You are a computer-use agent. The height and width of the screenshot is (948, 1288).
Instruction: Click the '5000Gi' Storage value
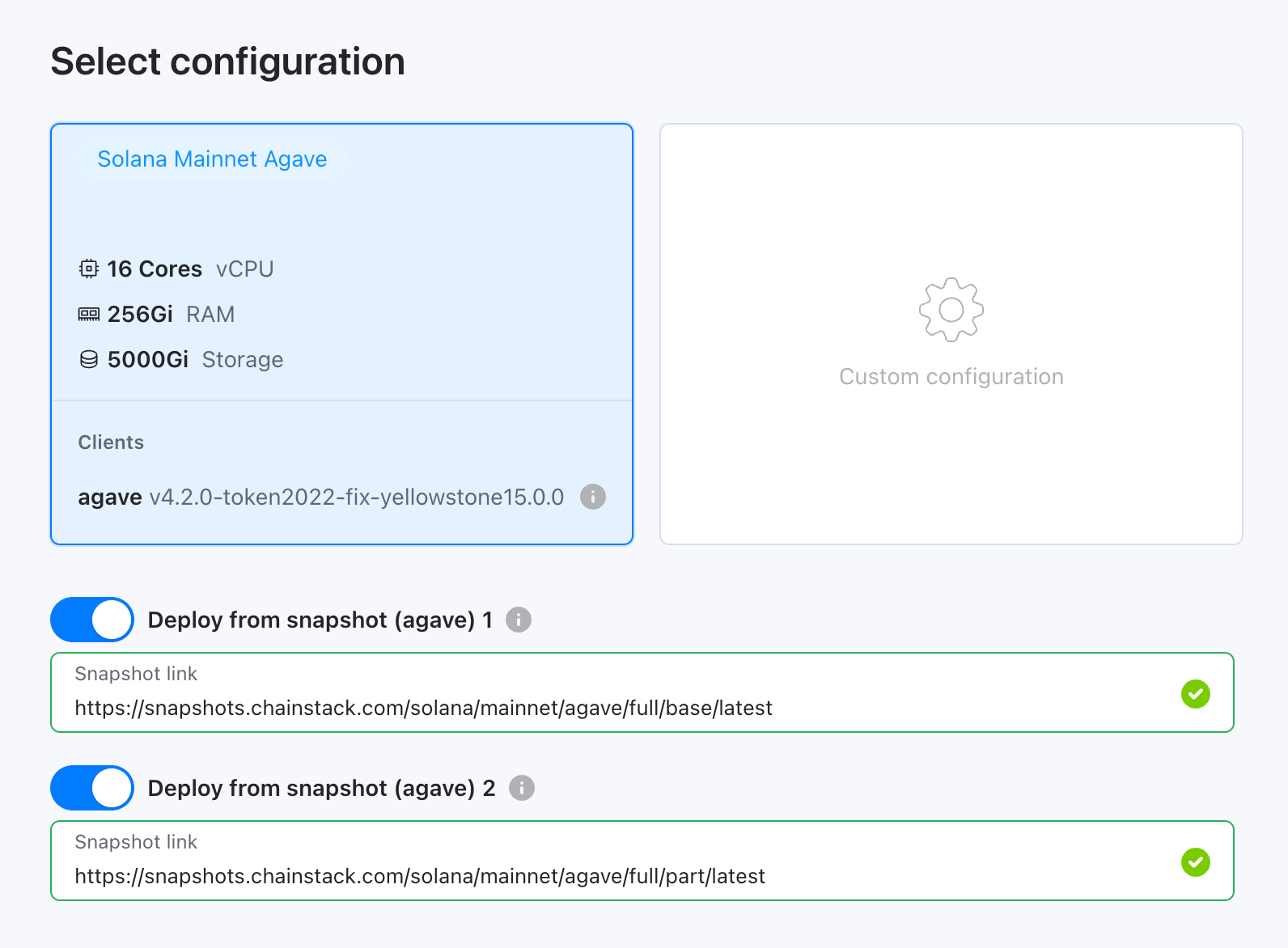pyautogui.click(x=148, y=359)
